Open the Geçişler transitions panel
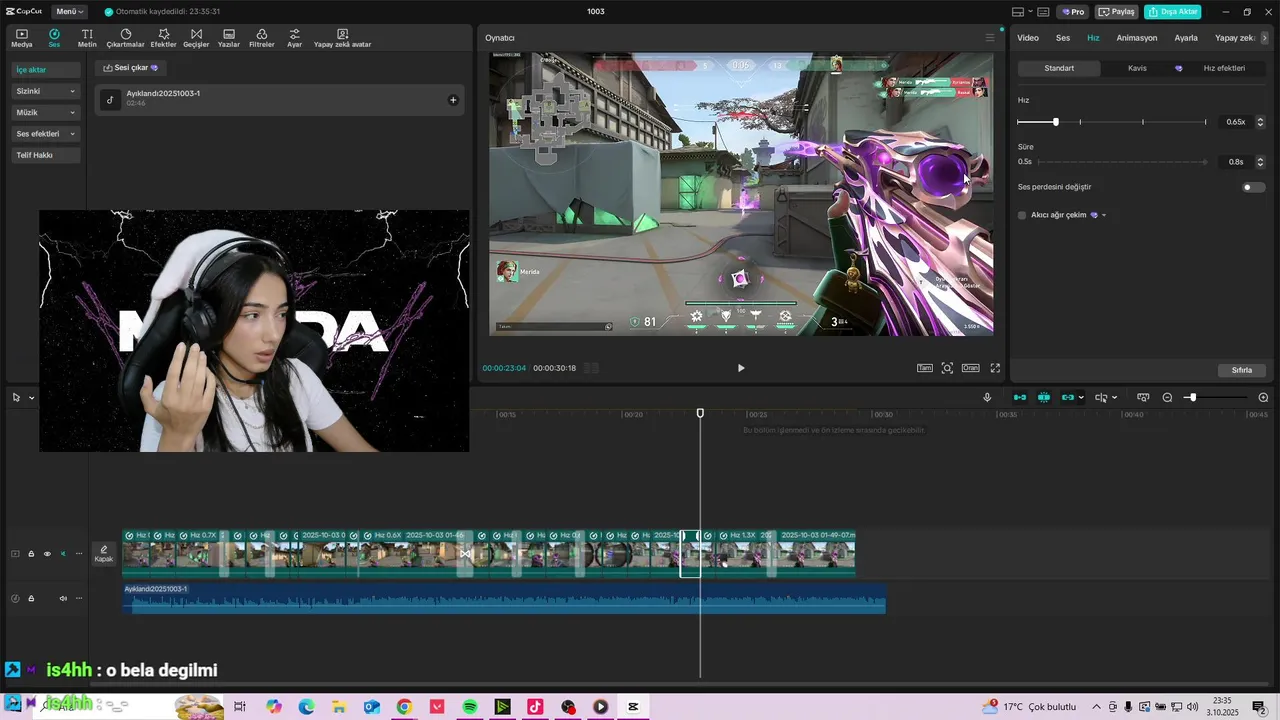This screenshot has height=720, width=1280. coord(196,38)
